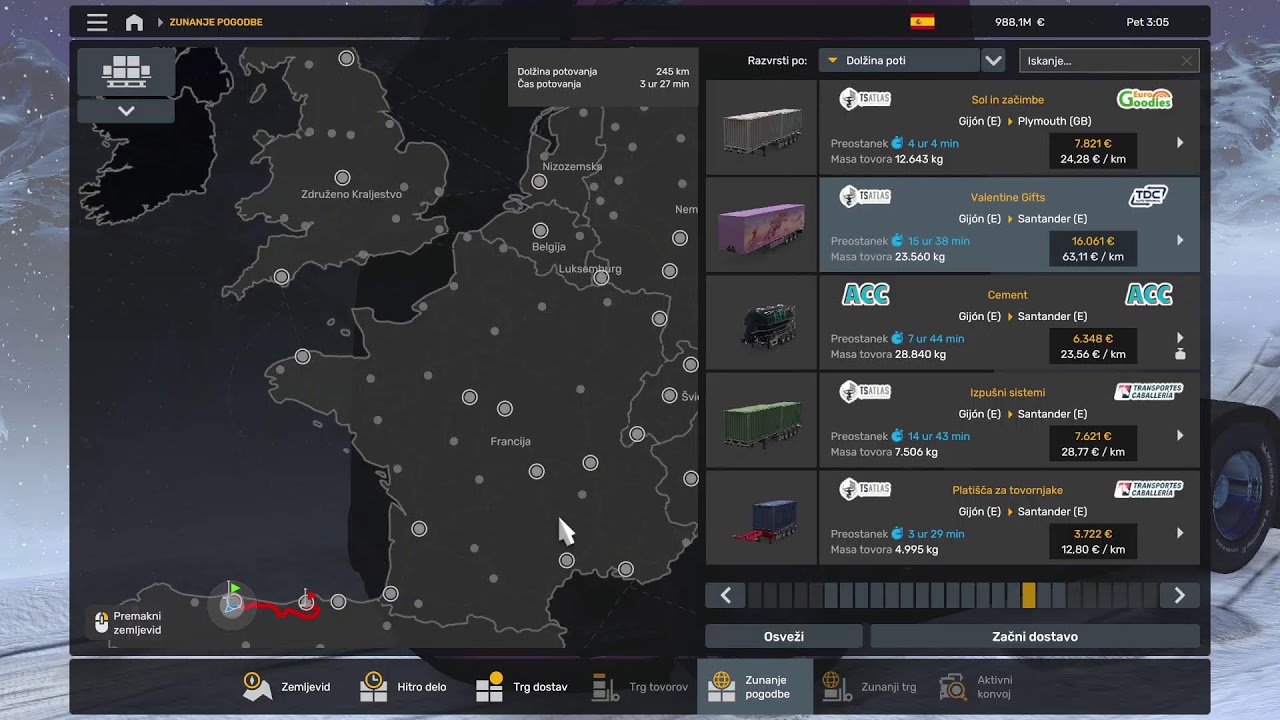Click the city marker above Združeno Kraljestvo
Image resolution: width=1280 pixels, height=720 pixels.
coord(342,177)
